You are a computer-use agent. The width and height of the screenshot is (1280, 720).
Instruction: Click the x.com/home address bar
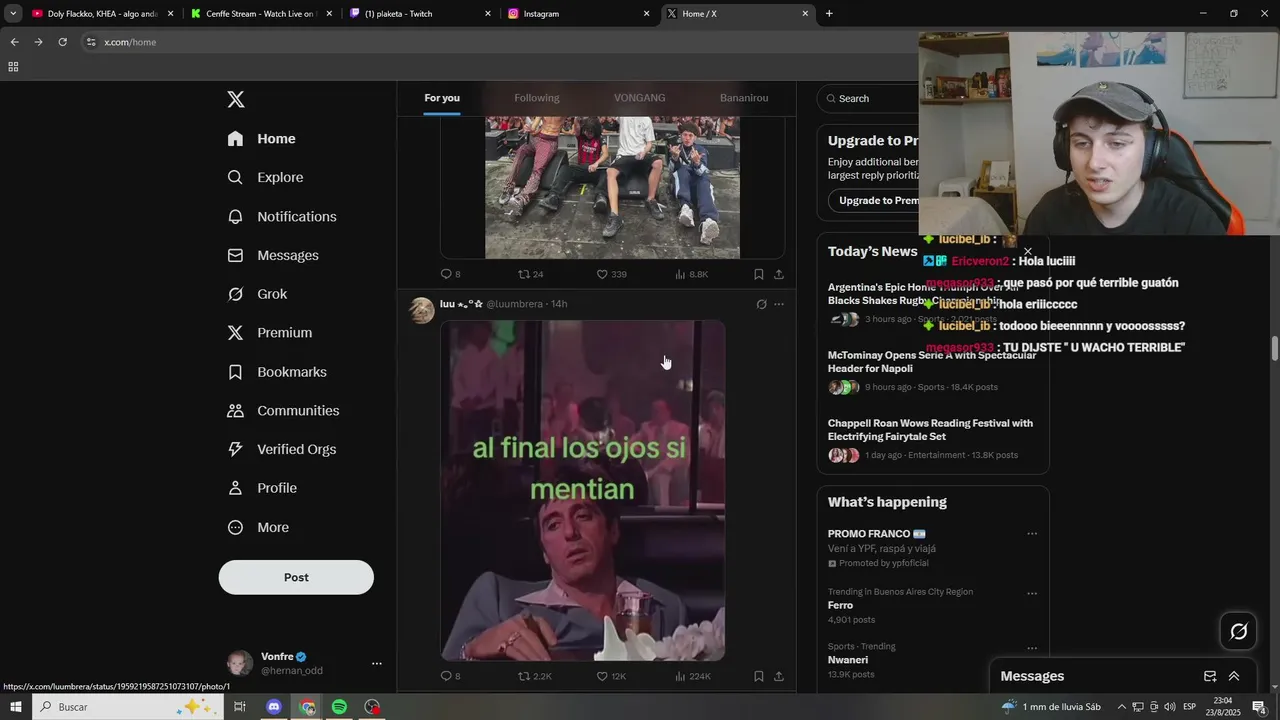coord(500,42)
